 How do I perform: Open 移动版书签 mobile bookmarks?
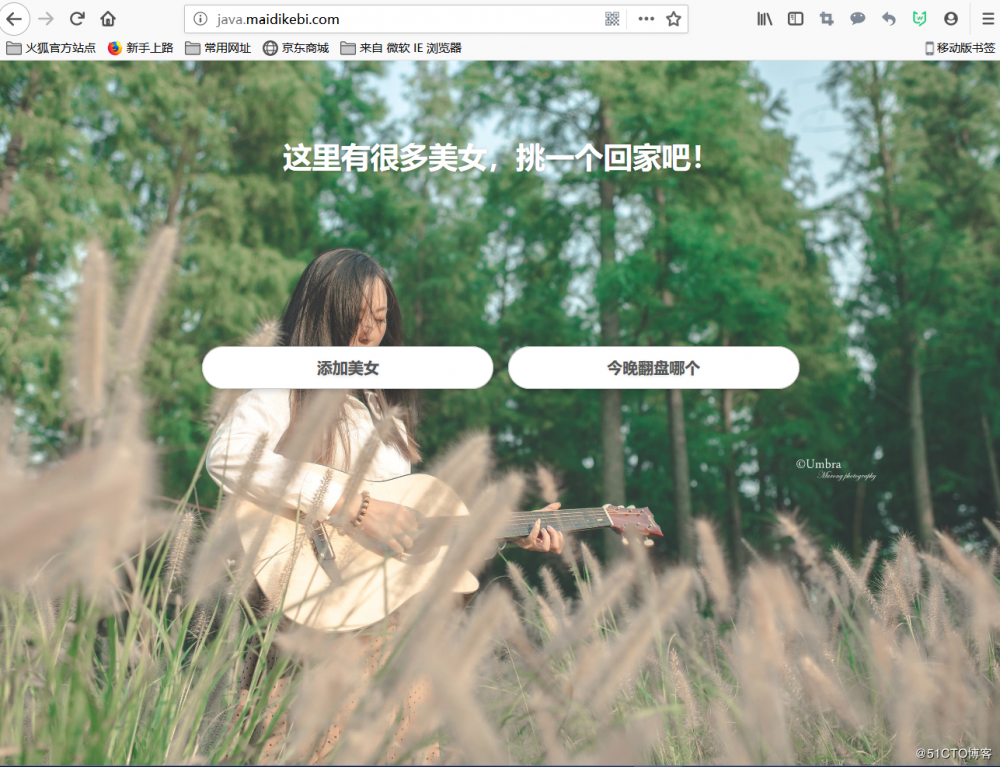pos(960,48)
